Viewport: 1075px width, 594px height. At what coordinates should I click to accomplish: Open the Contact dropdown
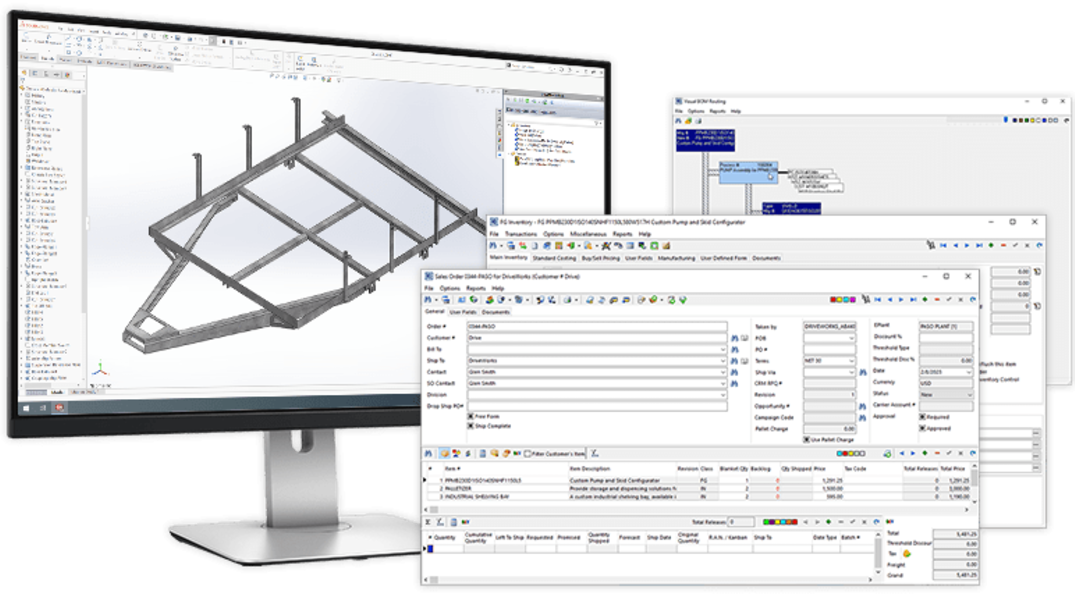click(723, 372)
